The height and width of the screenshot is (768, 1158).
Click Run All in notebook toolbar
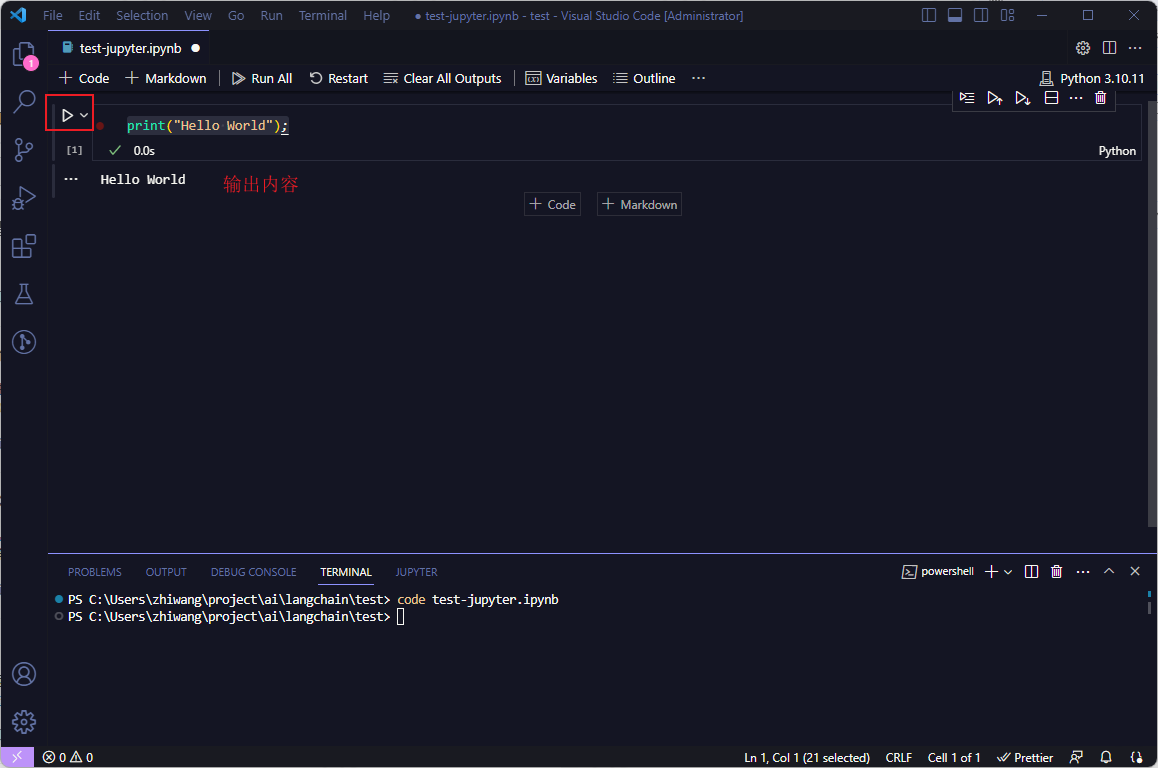pyautogui.click(x=262, y=78)
